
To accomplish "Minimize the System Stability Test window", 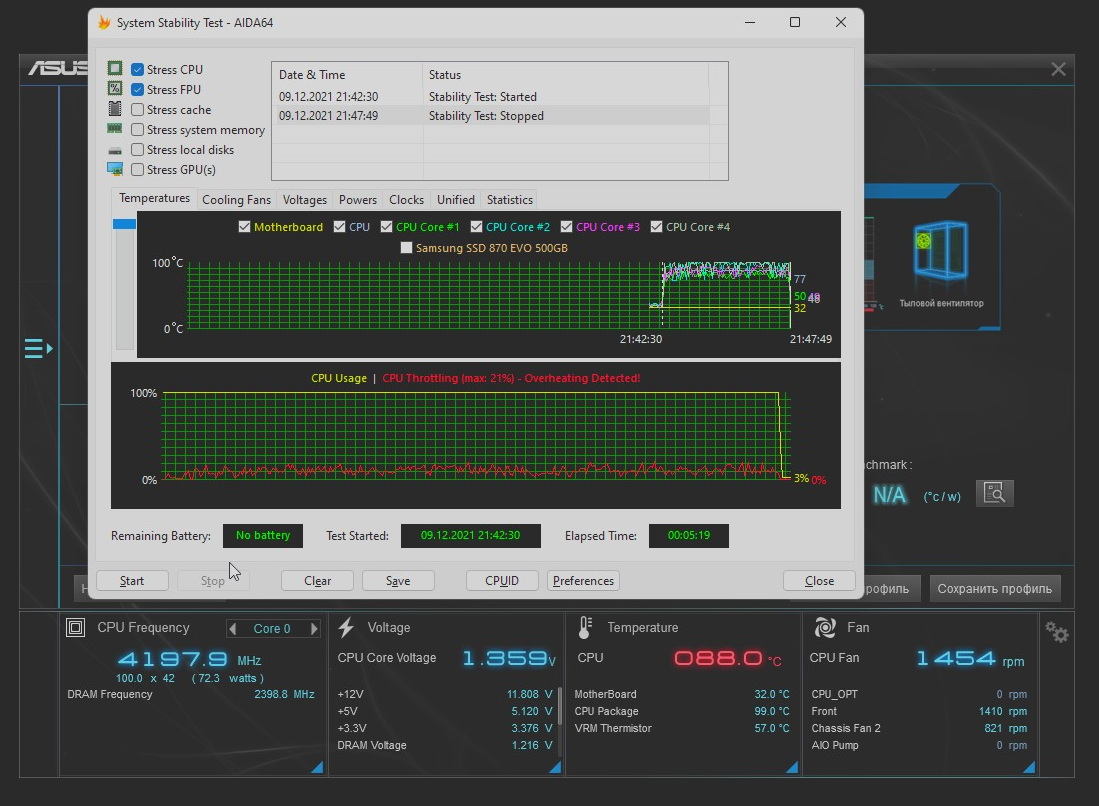I will [x=750, y=22].
